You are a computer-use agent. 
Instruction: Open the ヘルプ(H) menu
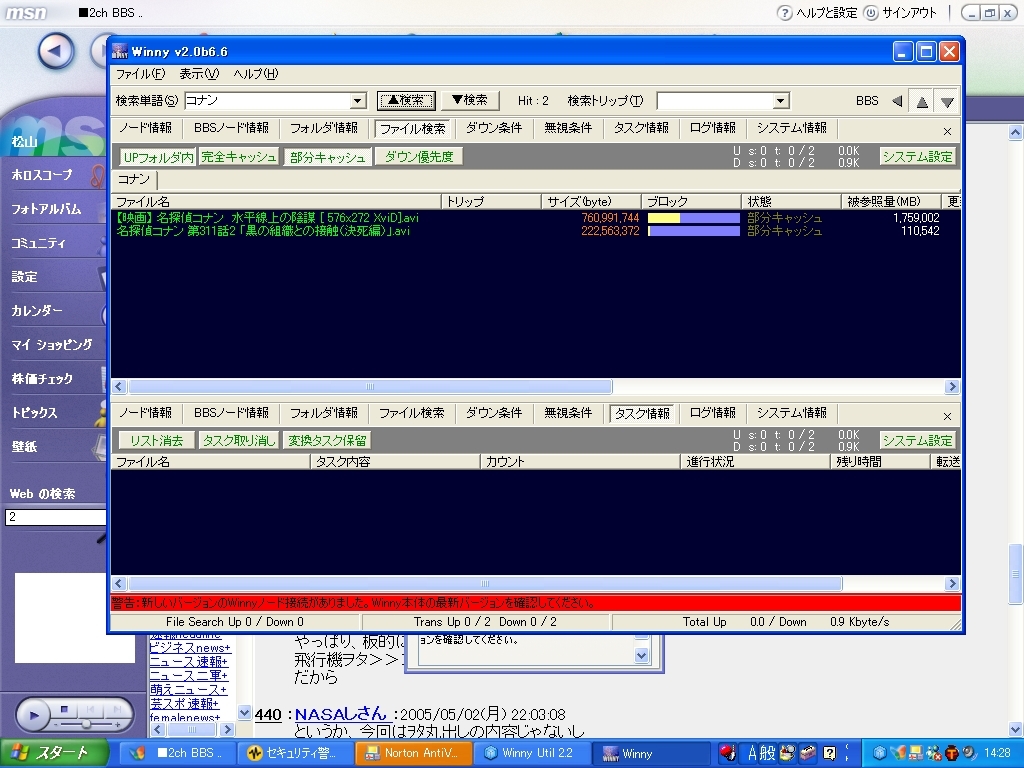click(x=255, y=74)
